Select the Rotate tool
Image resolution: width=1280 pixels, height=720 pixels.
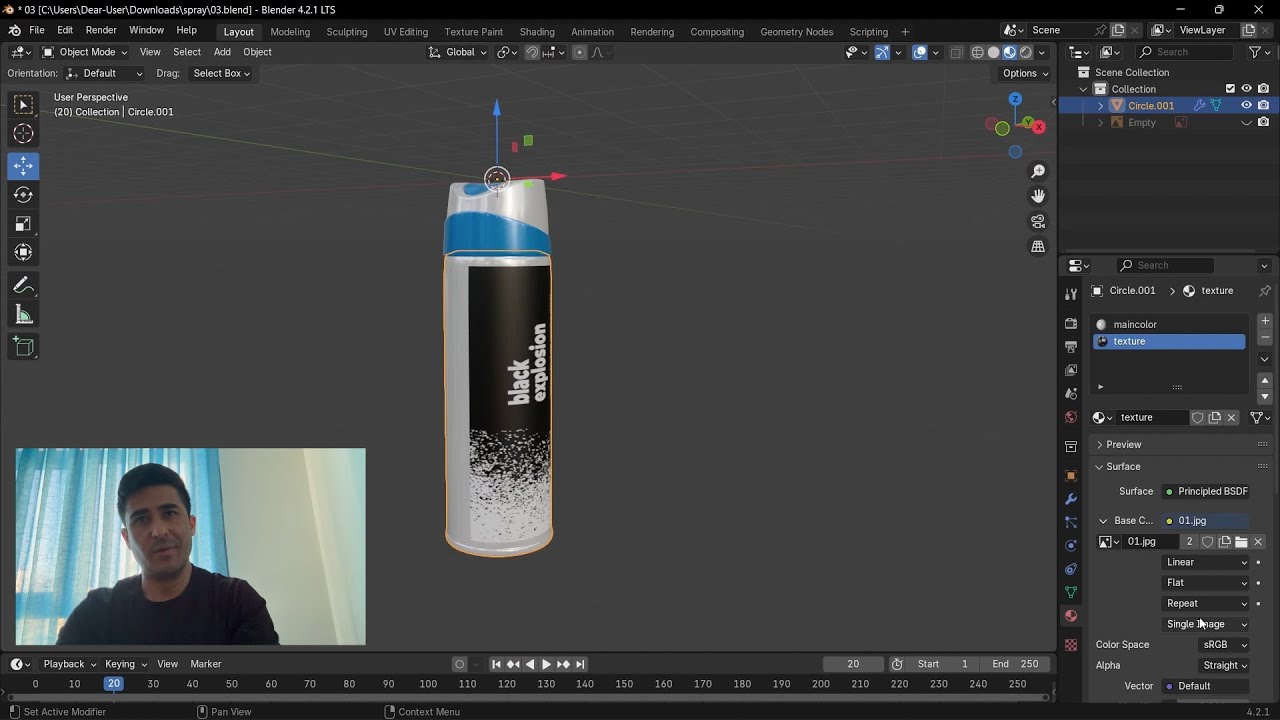(x=23, y=195)
